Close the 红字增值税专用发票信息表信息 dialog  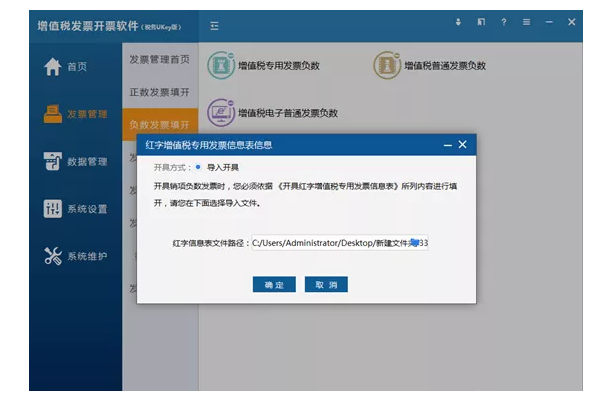click(x=463, y=145)
